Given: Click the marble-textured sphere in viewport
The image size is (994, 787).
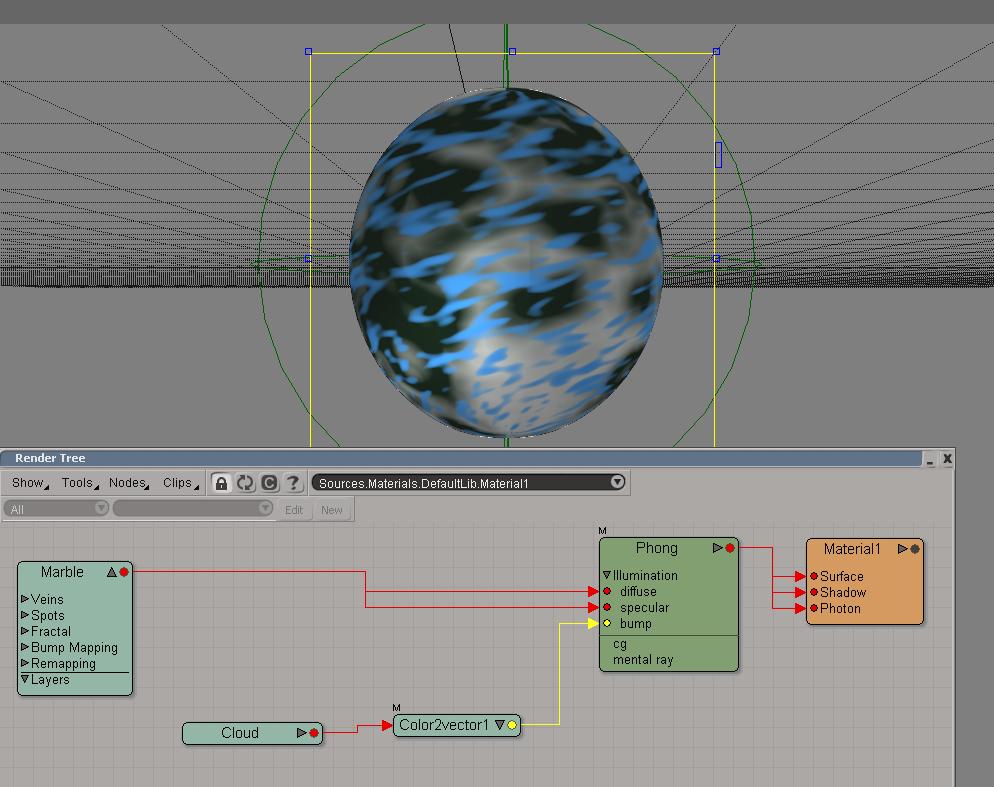Looking at the screenshot, I should 506,263.
